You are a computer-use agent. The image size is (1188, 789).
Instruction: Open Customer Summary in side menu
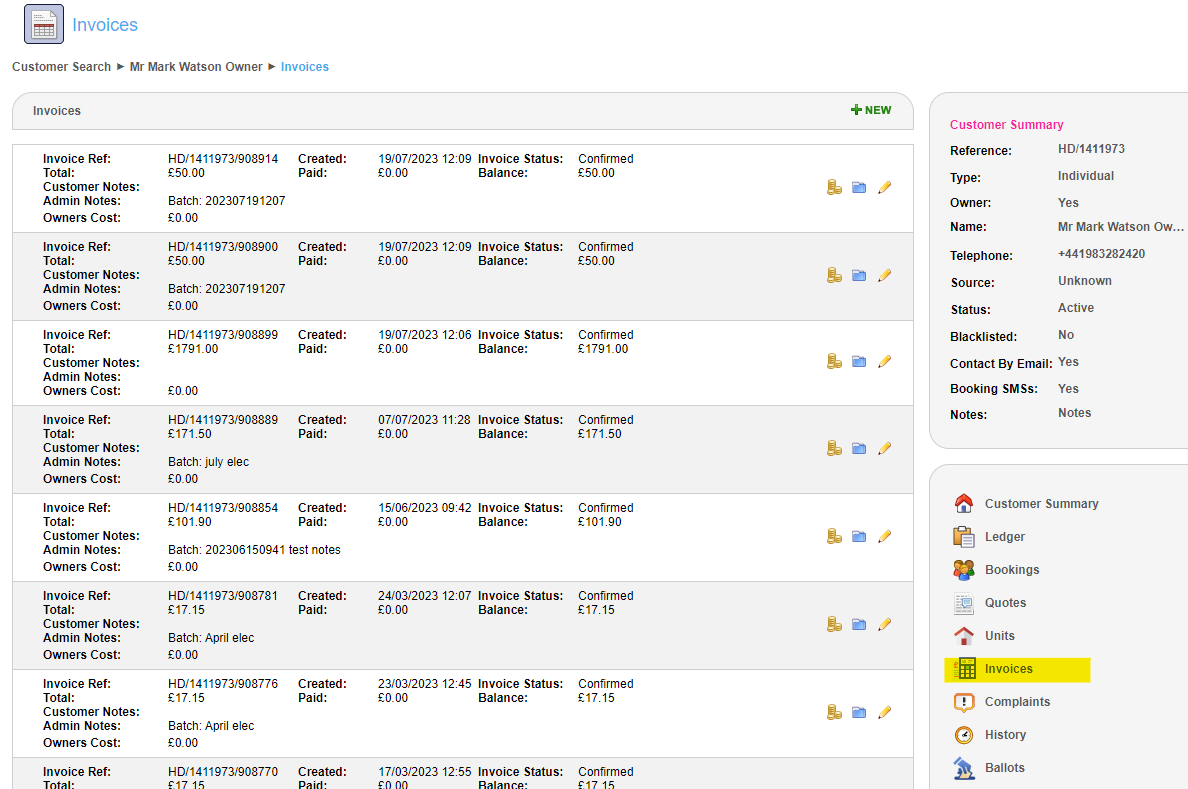(1042, 503)
